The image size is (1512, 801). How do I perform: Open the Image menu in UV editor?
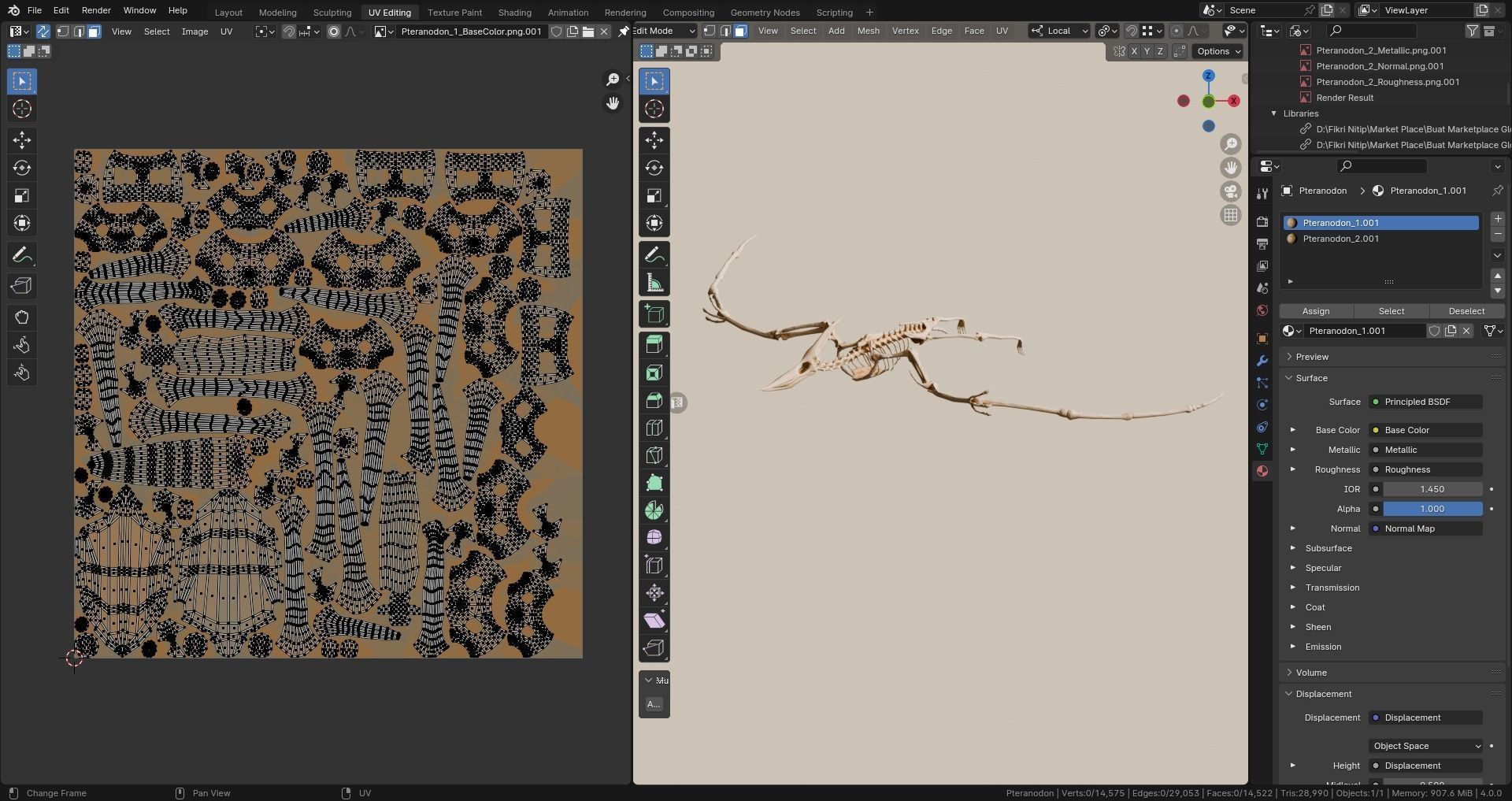[x=195, y=32]
